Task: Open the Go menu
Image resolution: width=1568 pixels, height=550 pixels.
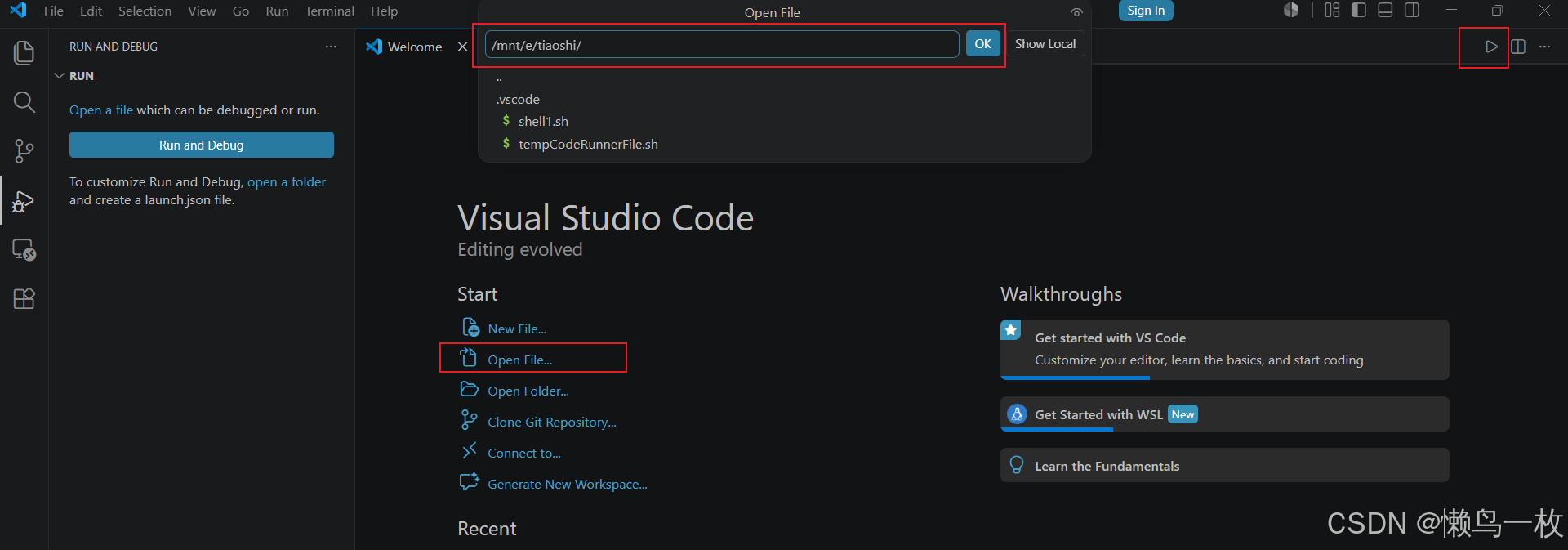Action: pos(241,11)
